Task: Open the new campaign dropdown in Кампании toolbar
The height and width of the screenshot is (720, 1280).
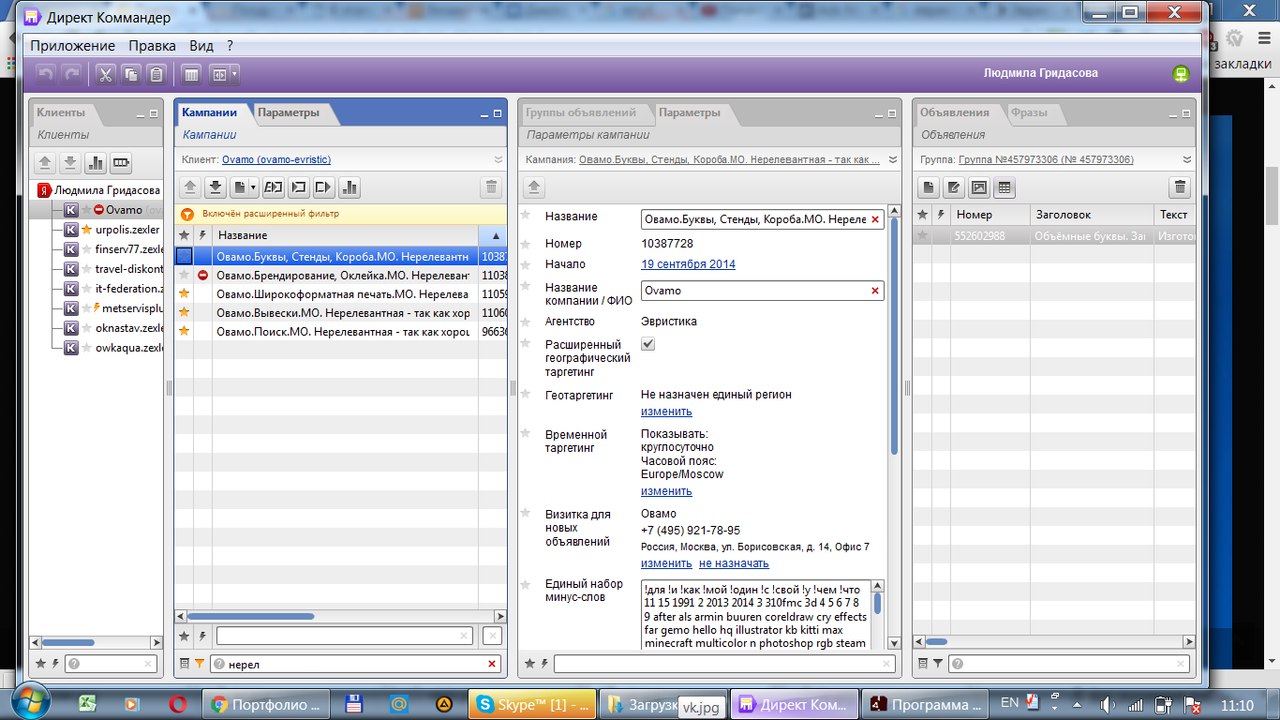Action: [244, 187]
